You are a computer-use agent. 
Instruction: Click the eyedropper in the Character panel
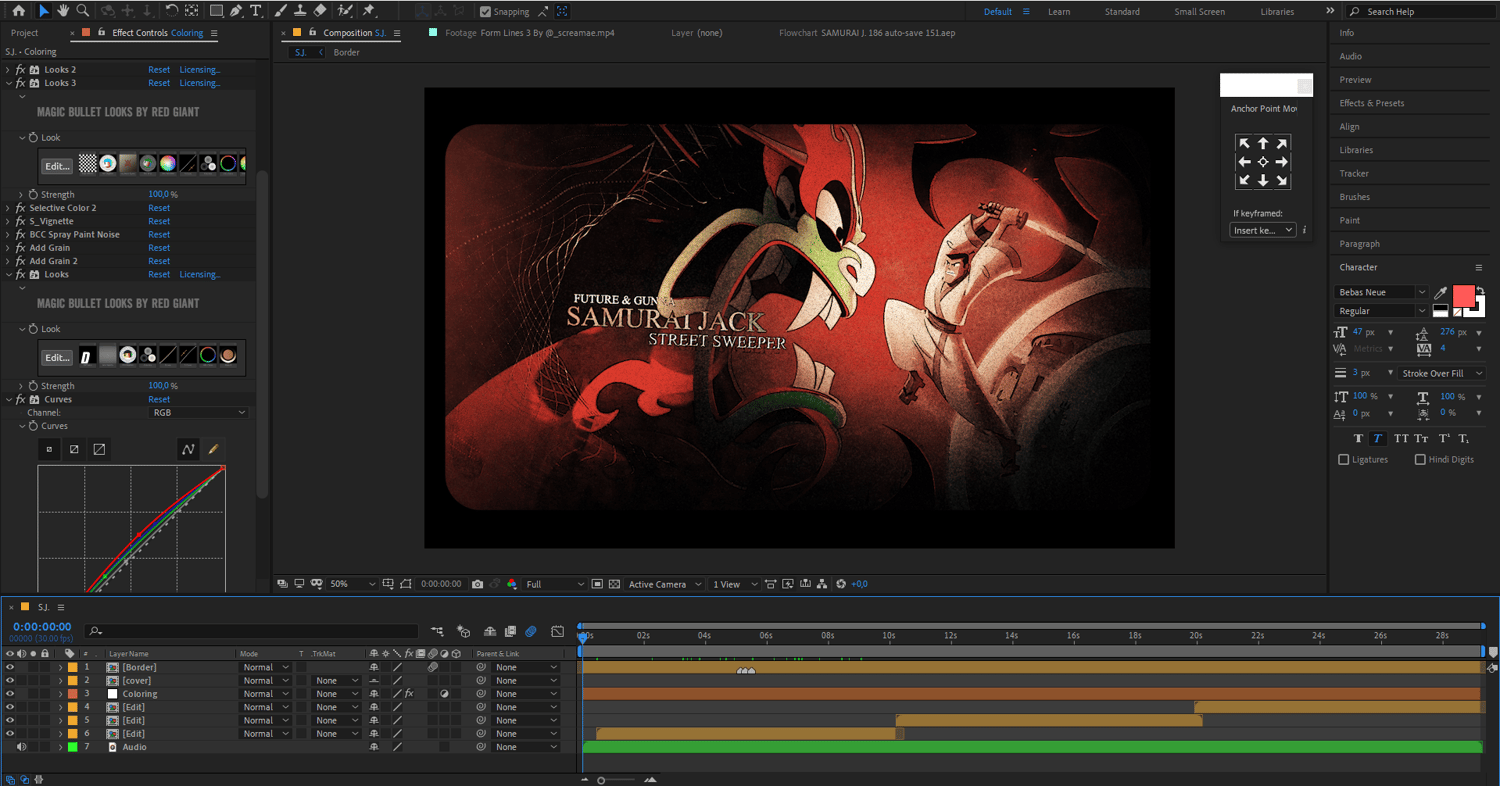coord(1440,293)
